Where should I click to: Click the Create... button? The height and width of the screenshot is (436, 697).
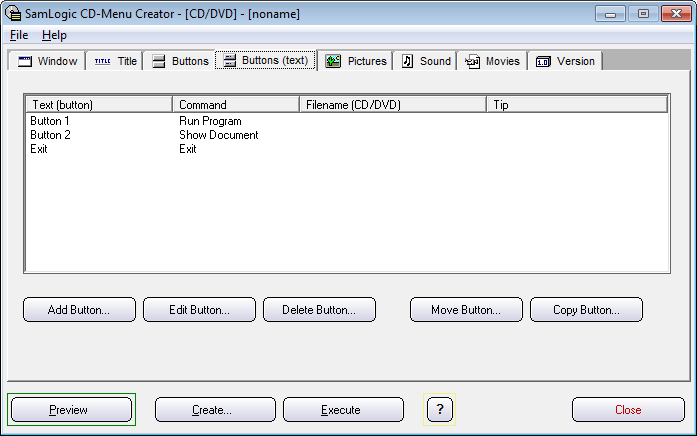coord(215,410)
